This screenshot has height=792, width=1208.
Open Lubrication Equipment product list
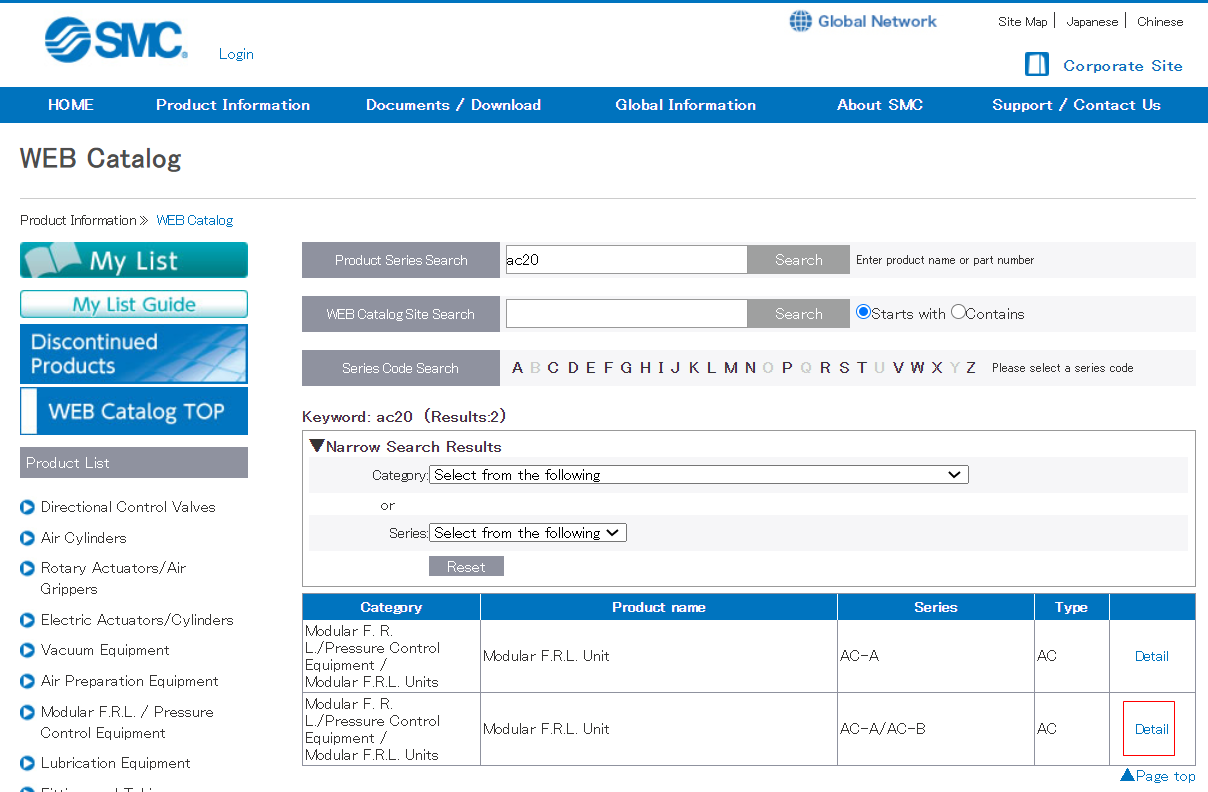pyautogui.click(x=116, y=763)
